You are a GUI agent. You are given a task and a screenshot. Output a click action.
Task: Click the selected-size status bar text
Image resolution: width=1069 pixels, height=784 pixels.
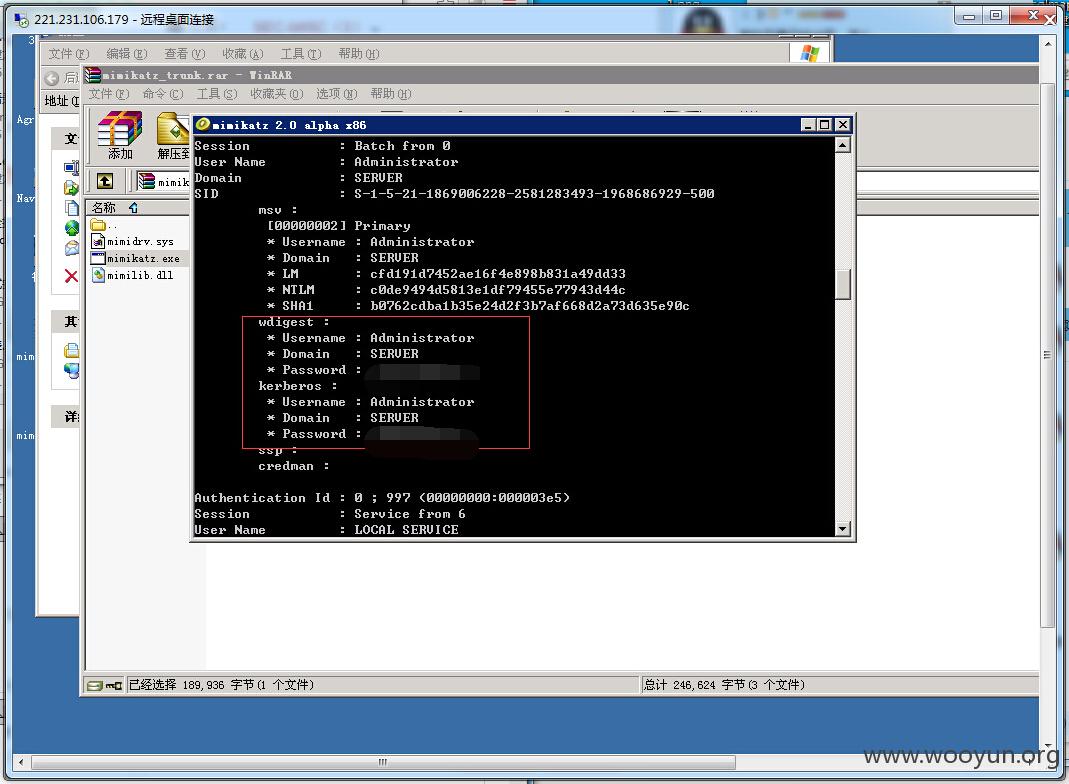(221, 685)
